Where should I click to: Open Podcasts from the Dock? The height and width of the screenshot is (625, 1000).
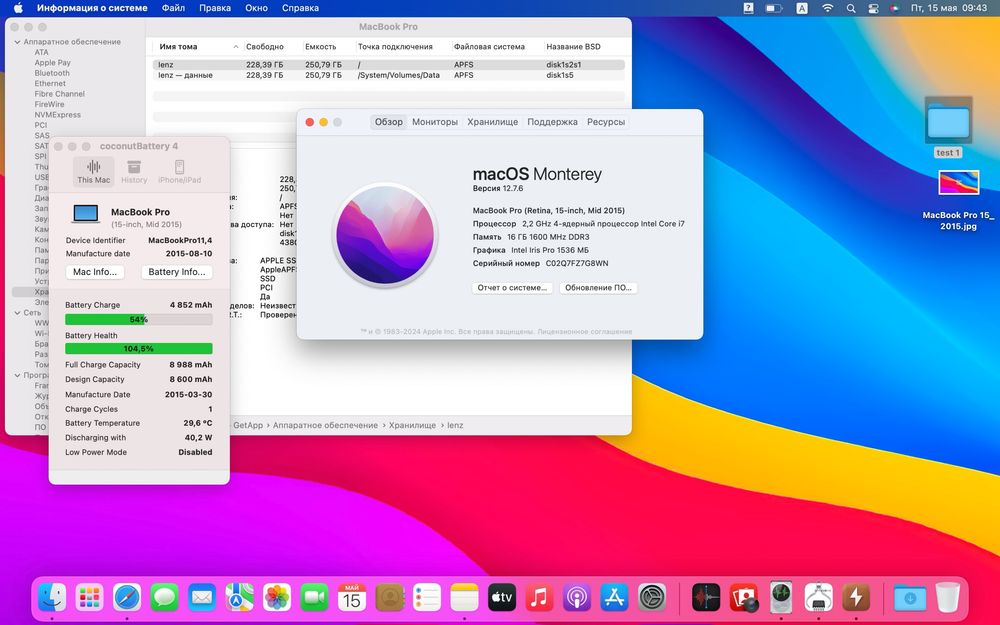577,598
